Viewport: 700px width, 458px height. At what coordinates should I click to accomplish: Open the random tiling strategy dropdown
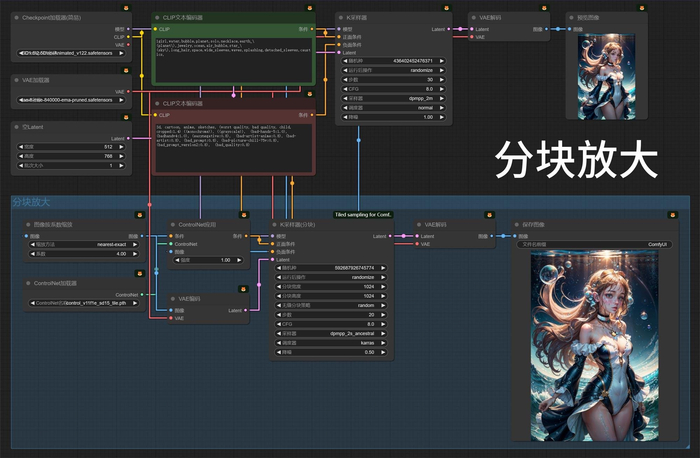(331, 305)
